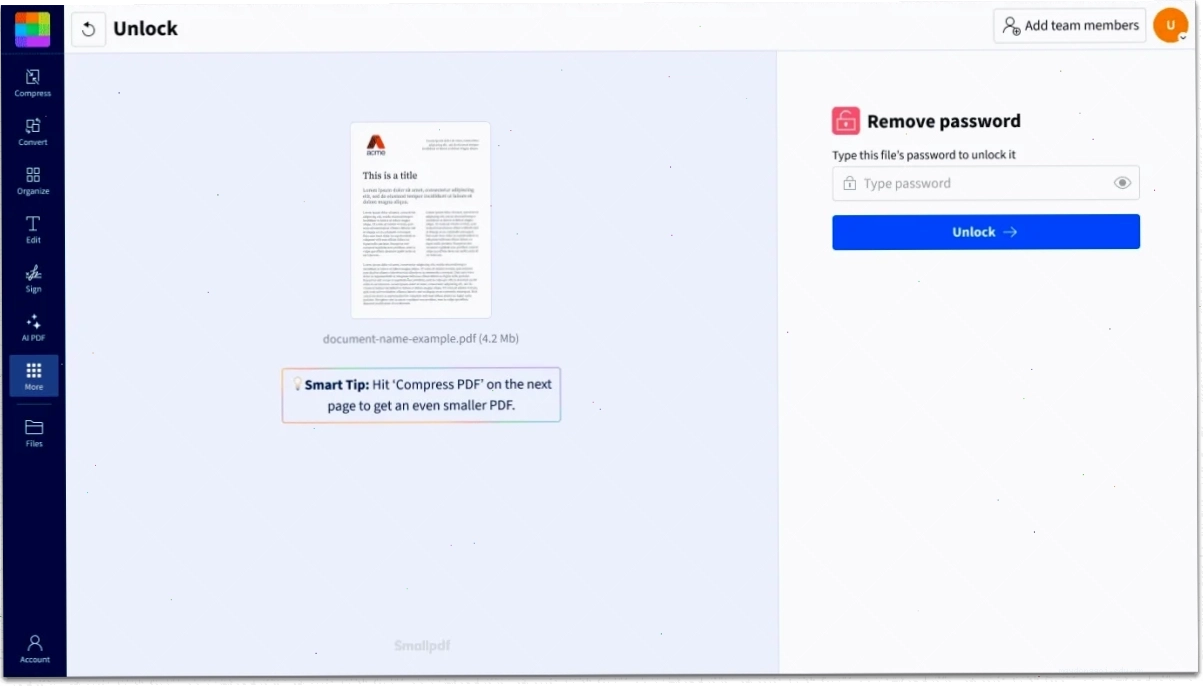The image size is (1203, 687).
Task: Open the Convert tool in sidebar
Action: click(x=33, y=132)
